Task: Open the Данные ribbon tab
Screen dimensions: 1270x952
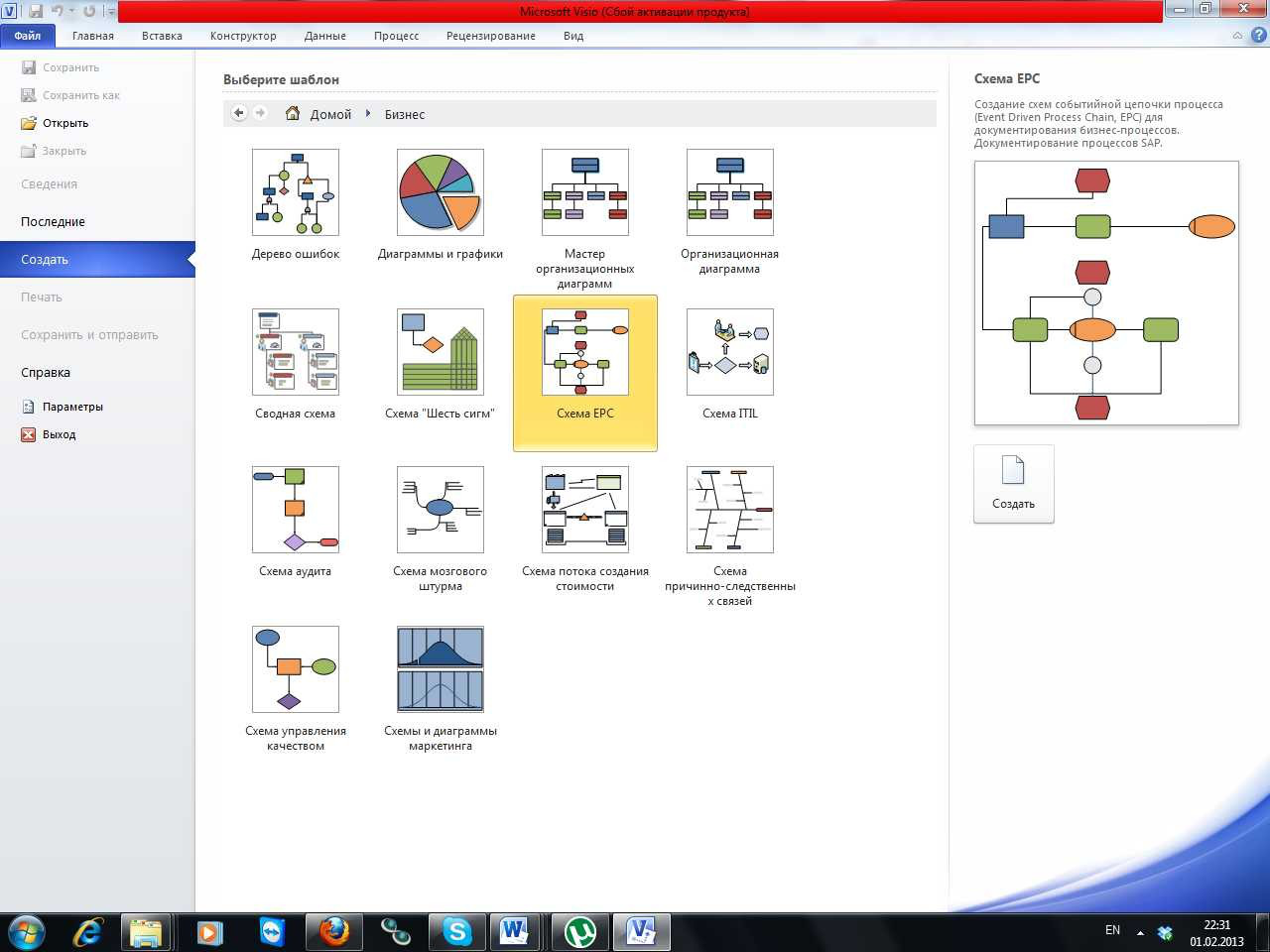Action: pyautogui.click(x=325, y=36)
